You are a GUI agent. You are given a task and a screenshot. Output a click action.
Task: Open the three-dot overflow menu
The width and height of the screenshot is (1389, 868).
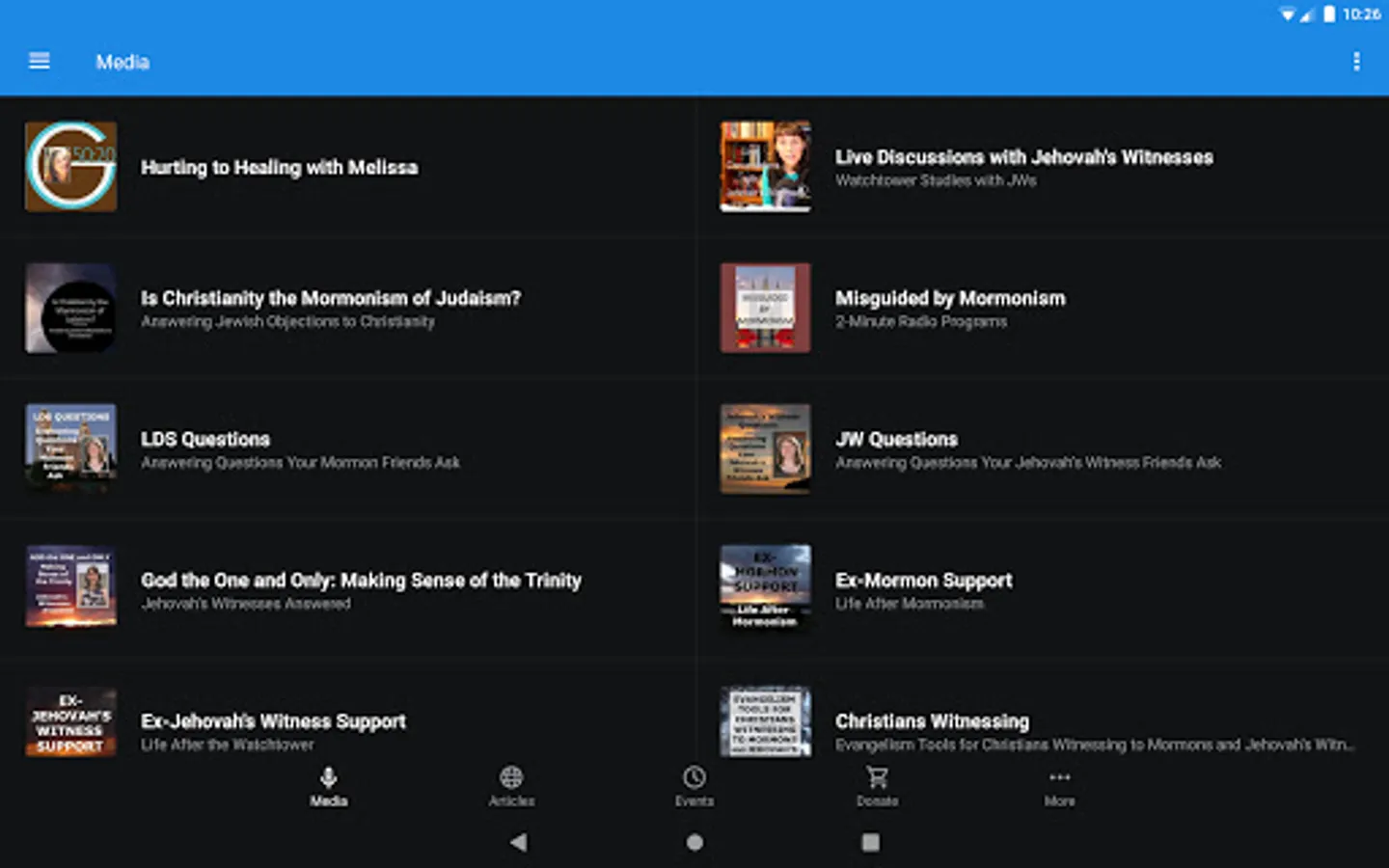pos(1356,62)
